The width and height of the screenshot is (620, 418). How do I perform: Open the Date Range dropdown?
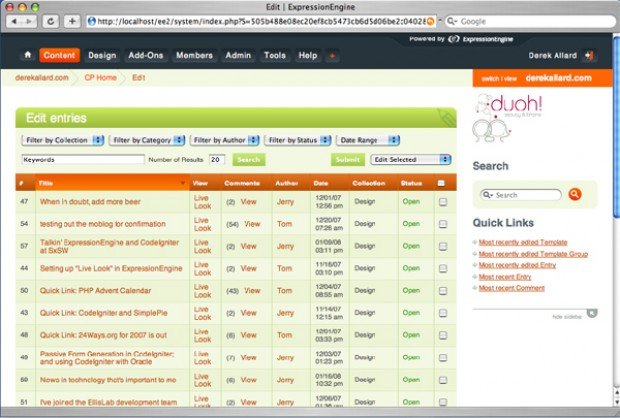[368, 140]
